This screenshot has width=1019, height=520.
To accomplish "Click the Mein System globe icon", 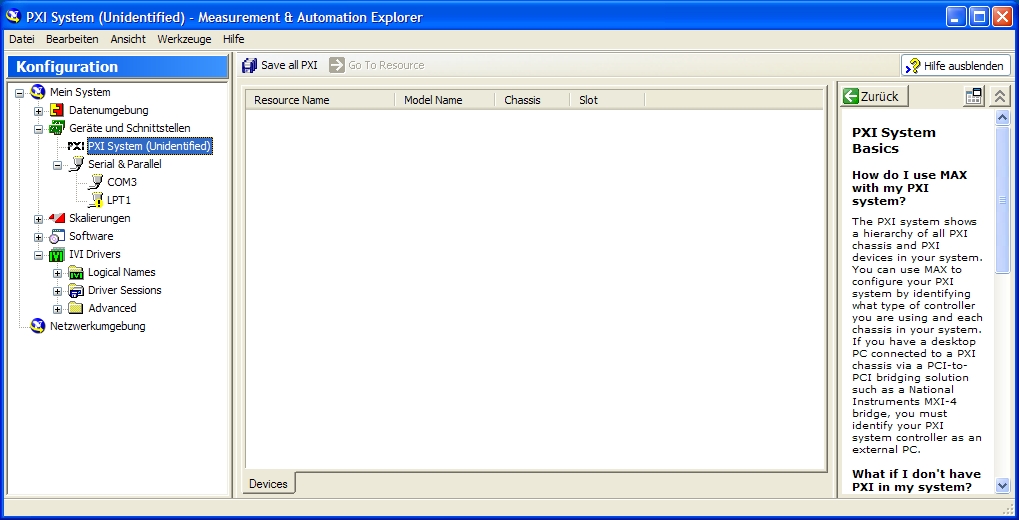I will [x=38, y=92].
